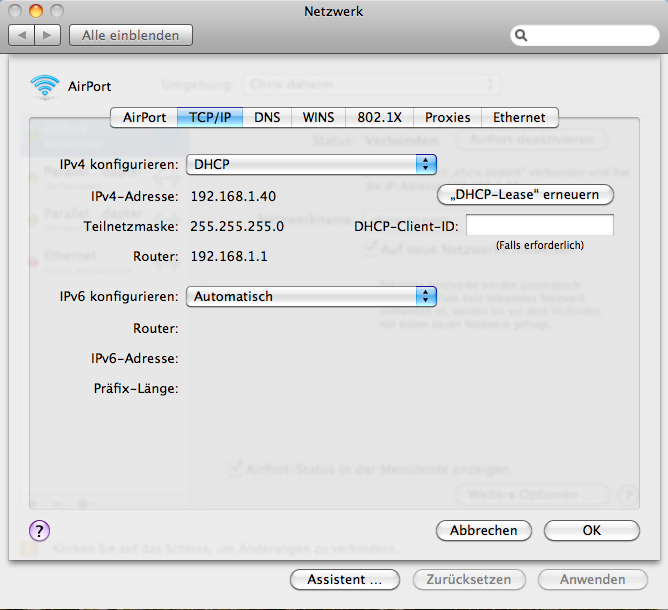Click the Zurücksetzen button
The width and height of the screenshot is (668, 610).
[x=469, y=580]
